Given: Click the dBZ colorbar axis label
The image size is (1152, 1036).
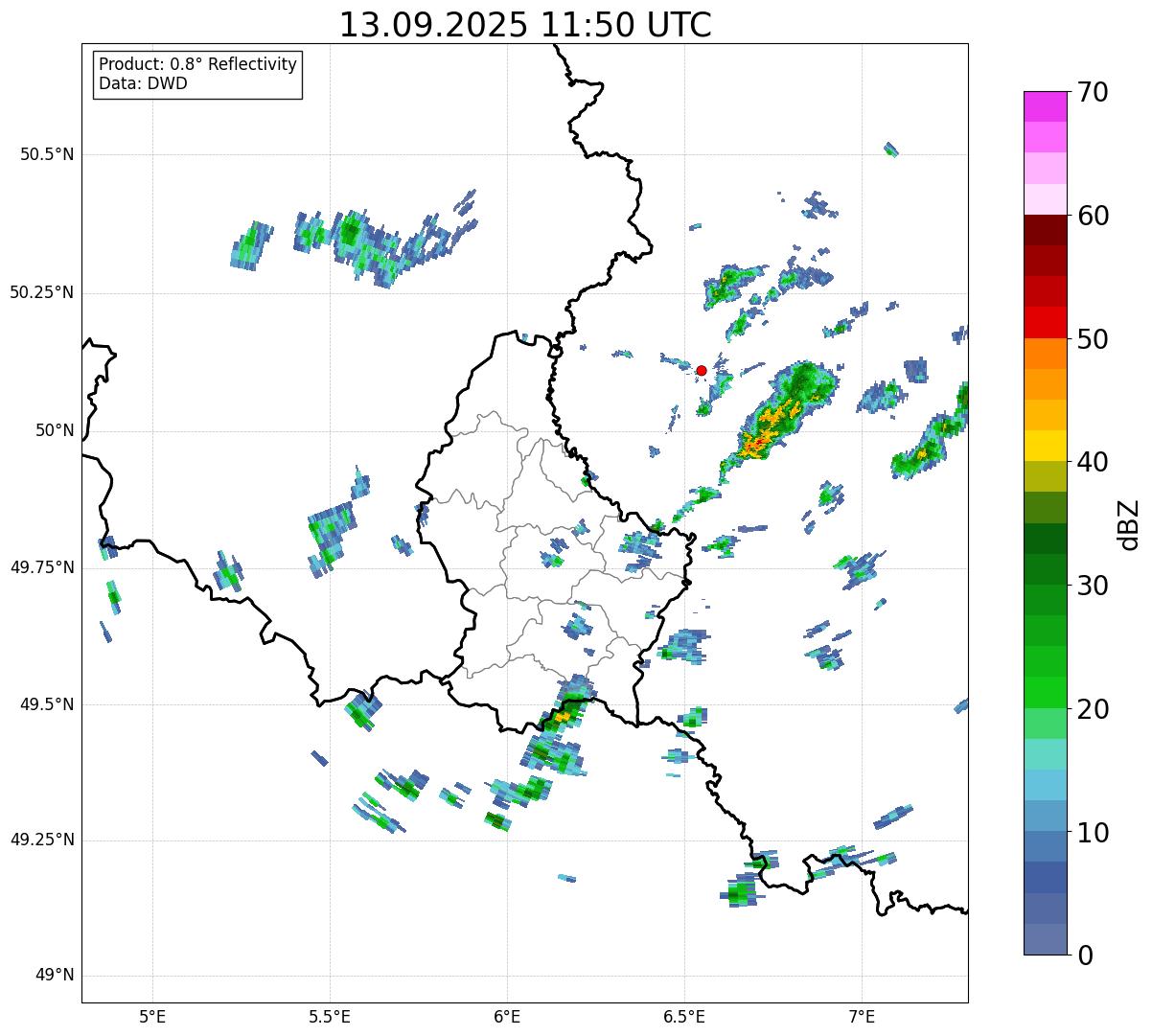Looking at the screenshot, I should (x=1129, y=524).
